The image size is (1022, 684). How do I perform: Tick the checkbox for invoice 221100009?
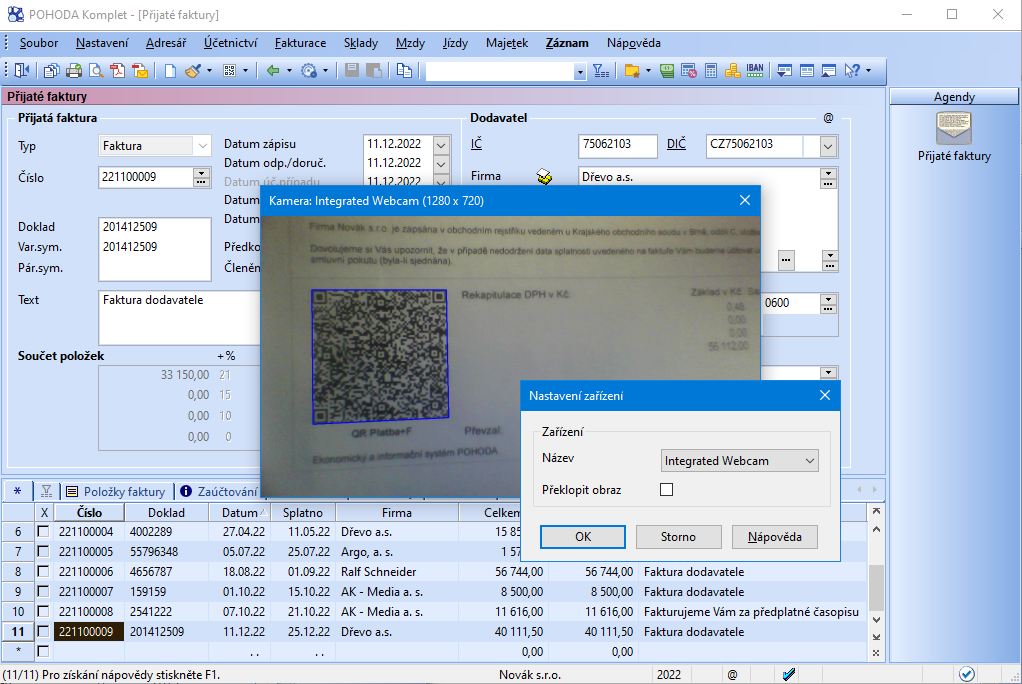point(43,632)
